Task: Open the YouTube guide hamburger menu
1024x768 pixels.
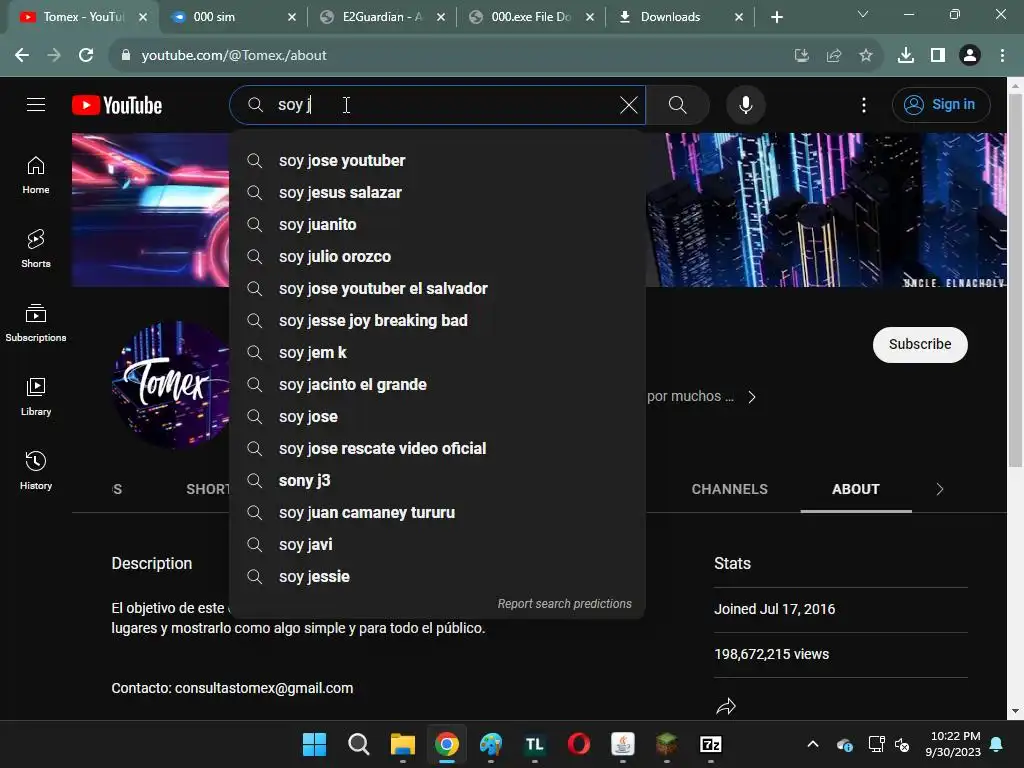Action: 36,104
